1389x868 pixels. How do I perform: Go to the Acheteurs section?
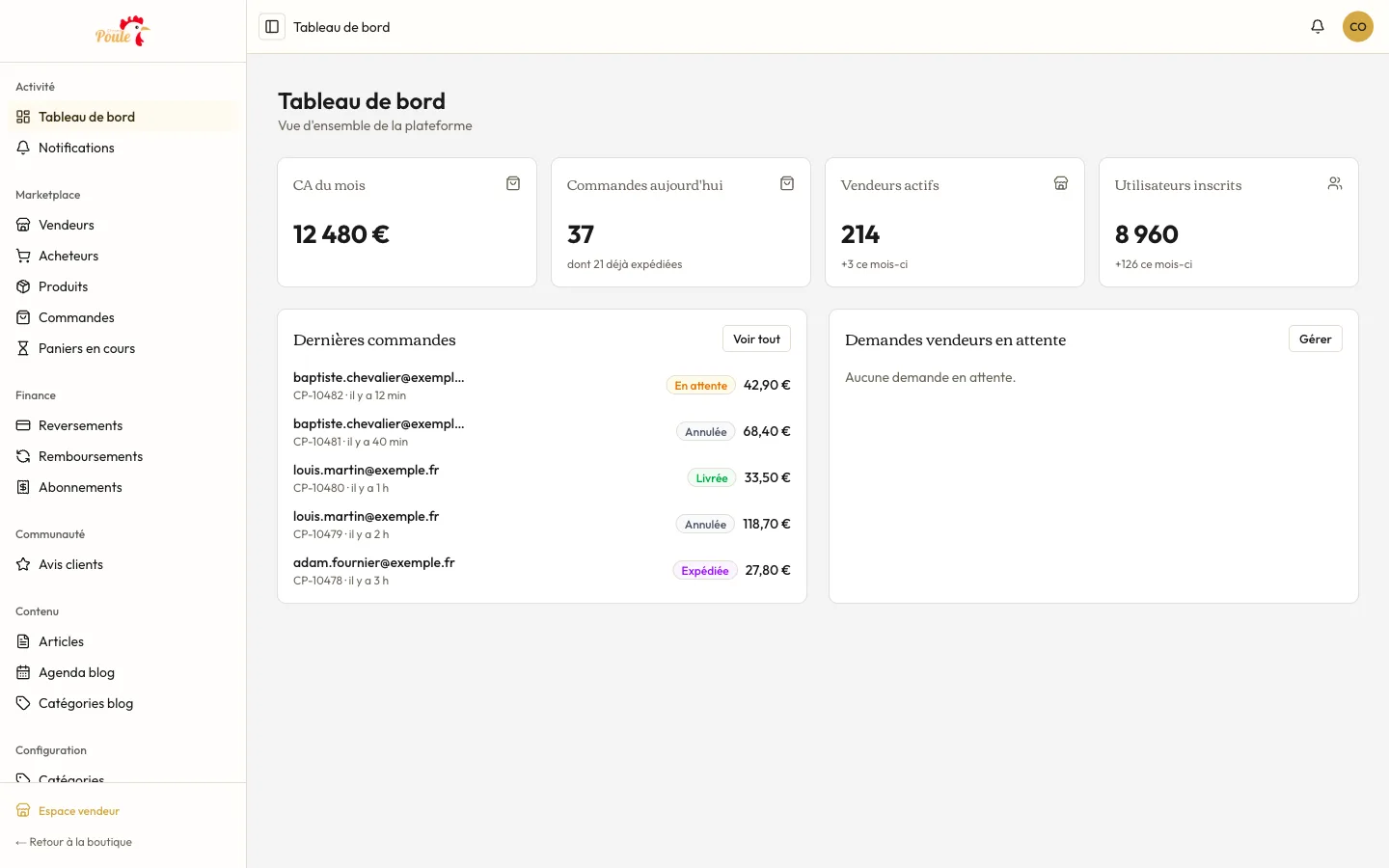[122, 256]
